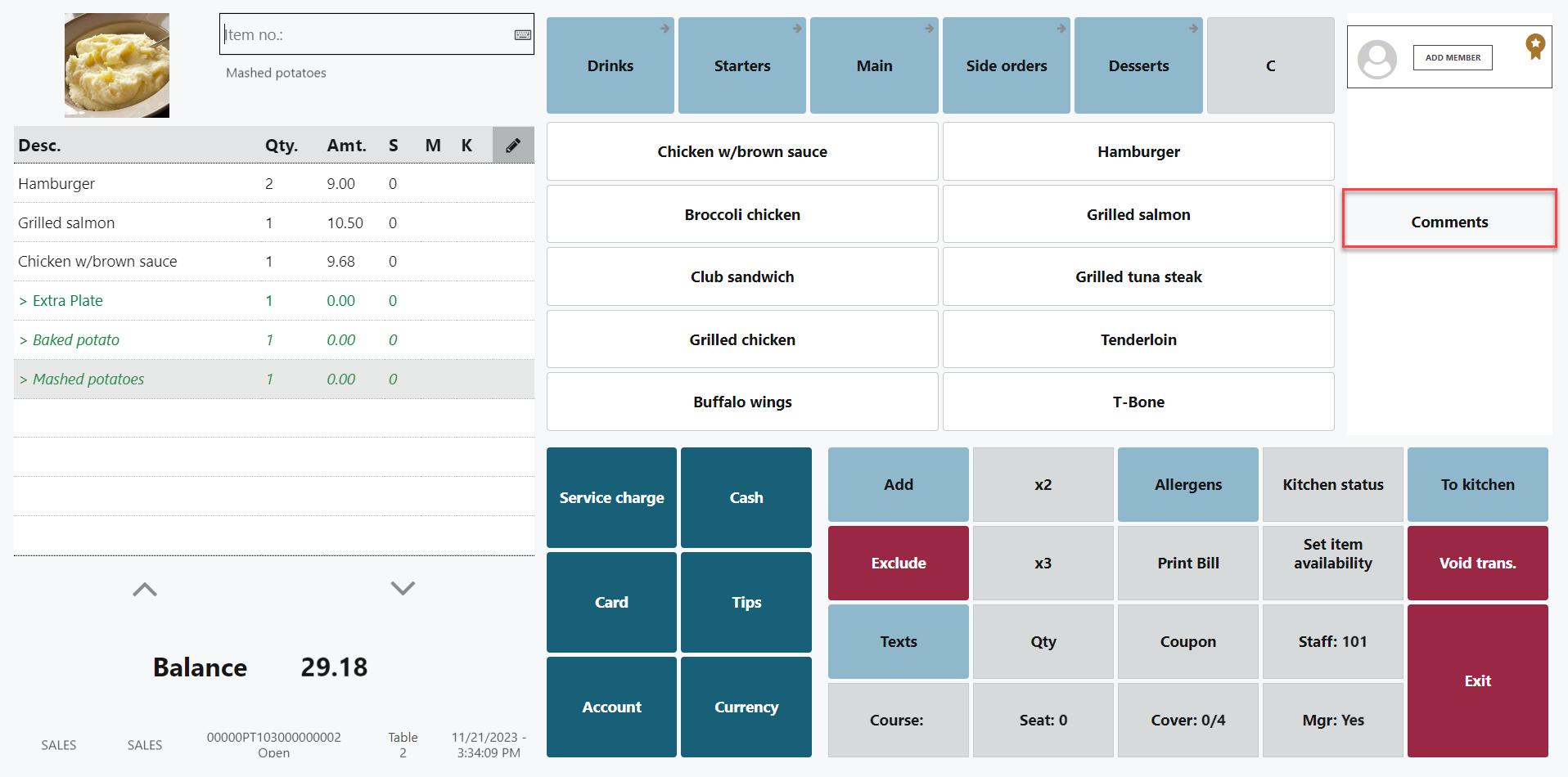
Task: Switch to the Desserts category
Action: [x=1138, y=65]
